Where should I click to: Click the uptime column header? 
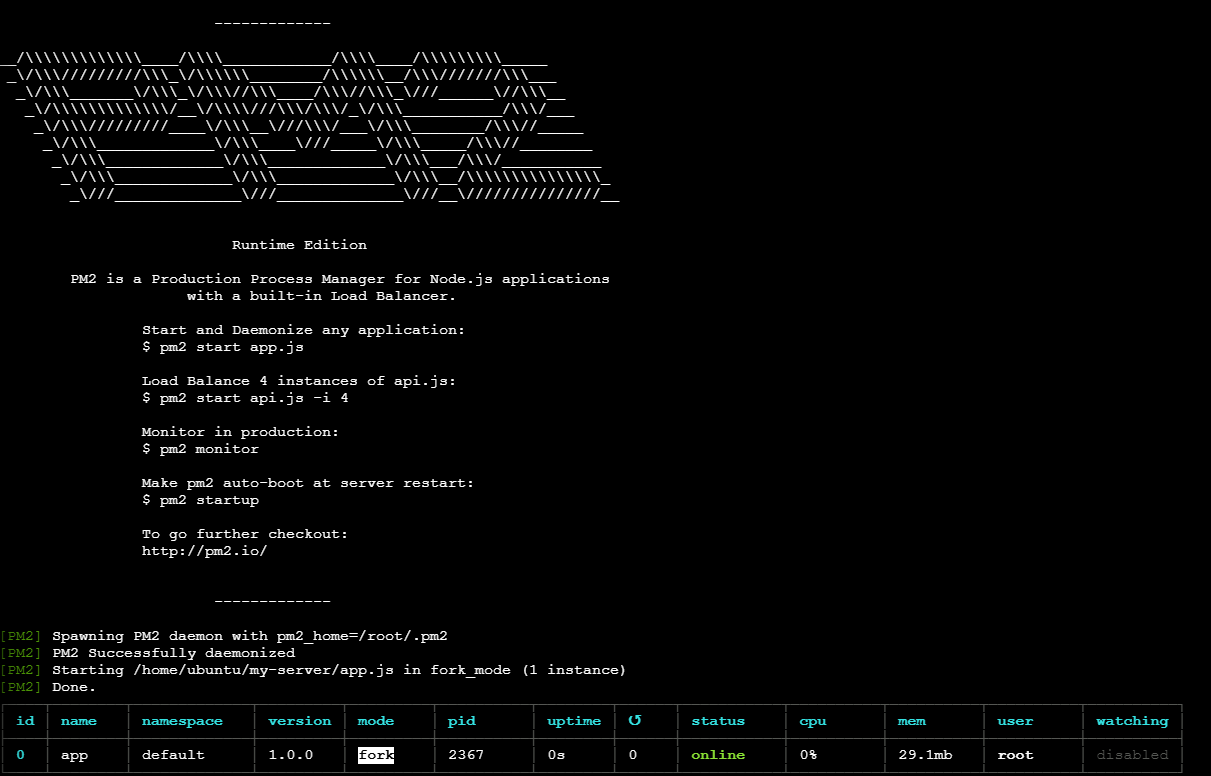pos(574,721)
